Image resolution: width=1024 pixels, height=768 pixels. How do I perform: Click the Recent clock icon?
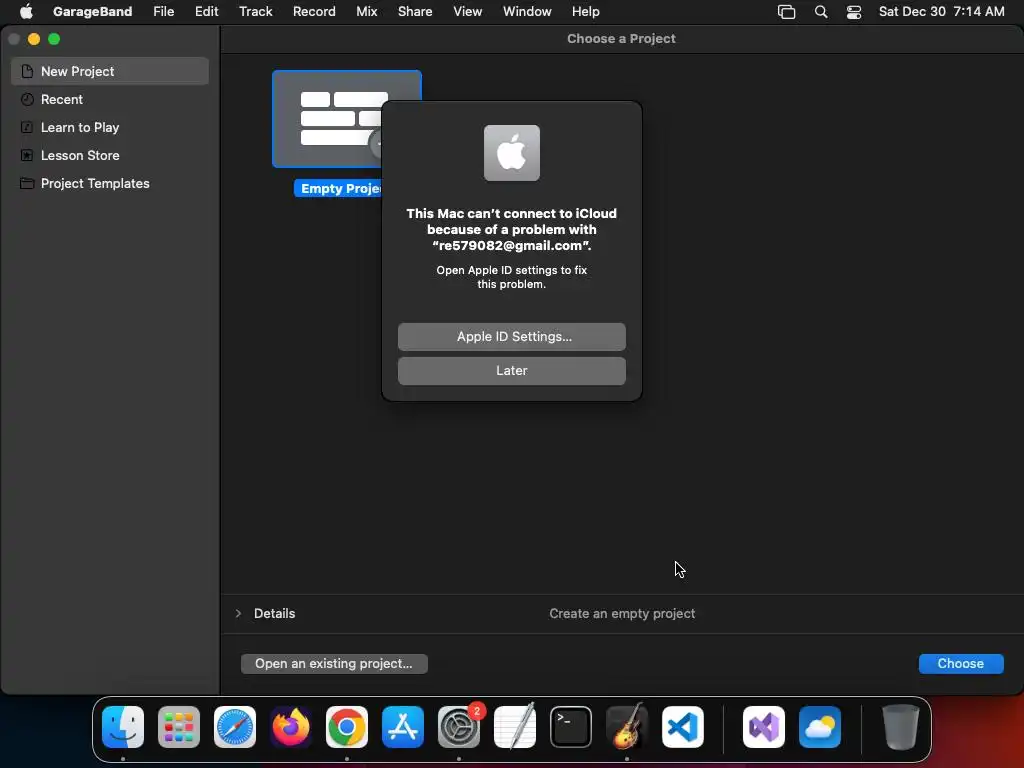27,99
